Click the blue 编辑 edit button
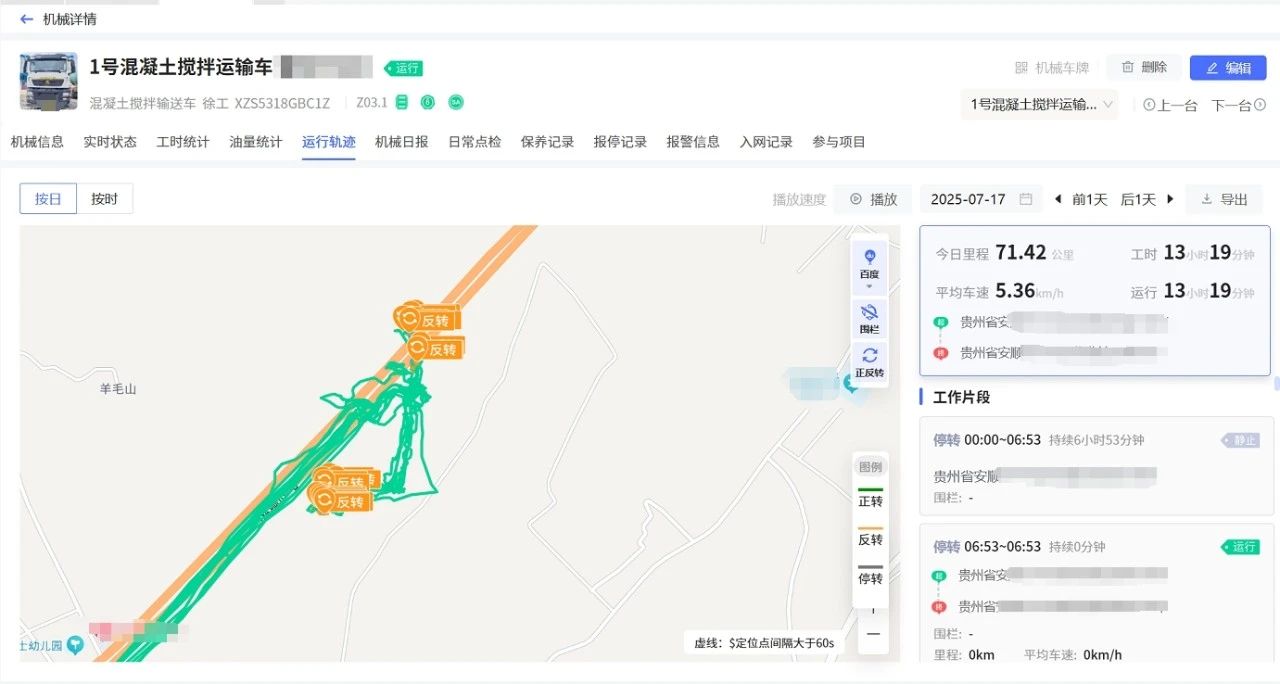The width and height of the screenshot is (1280, 684). [1228, 68]
